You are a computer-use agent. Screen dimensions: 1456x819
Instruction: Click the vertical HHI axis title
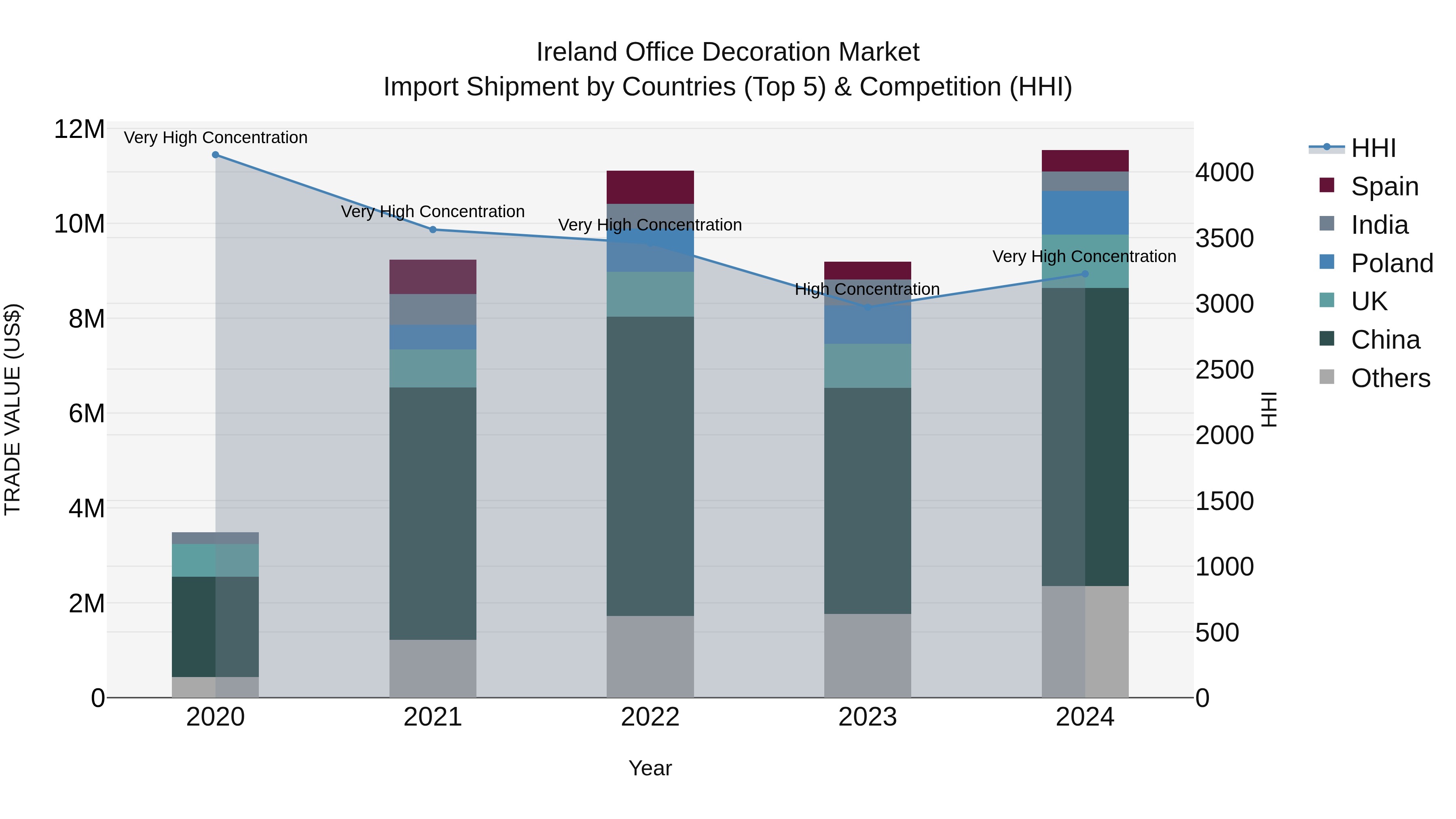1270,409
